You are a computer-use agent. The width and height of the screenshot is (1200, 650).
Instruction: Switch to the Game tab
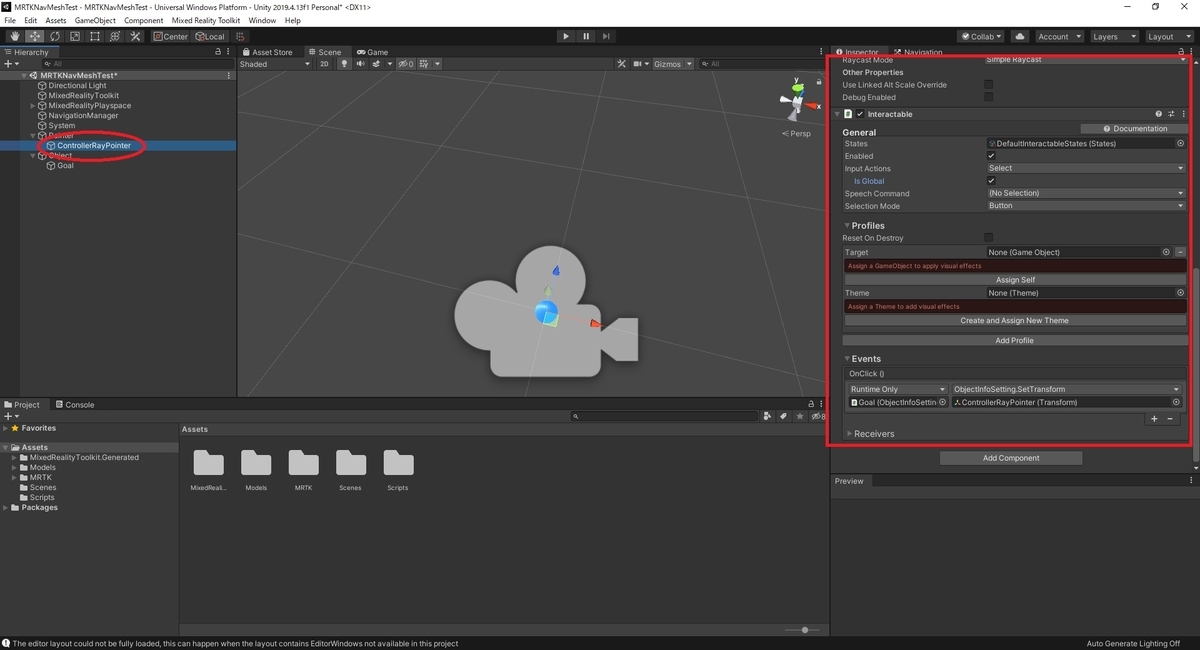tap(372, 52)
